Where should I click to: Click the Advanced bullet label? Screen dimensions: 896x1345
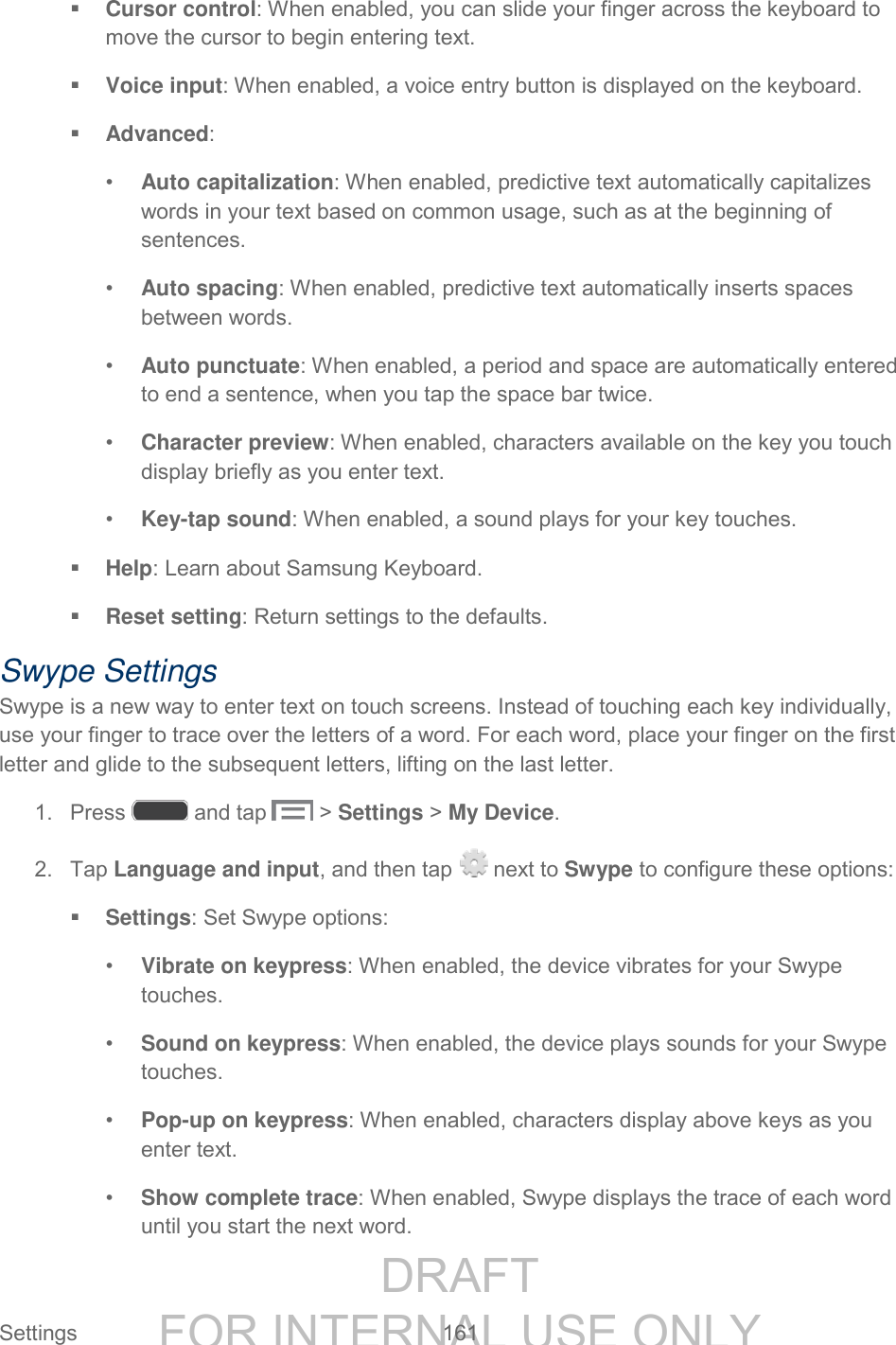157,134
